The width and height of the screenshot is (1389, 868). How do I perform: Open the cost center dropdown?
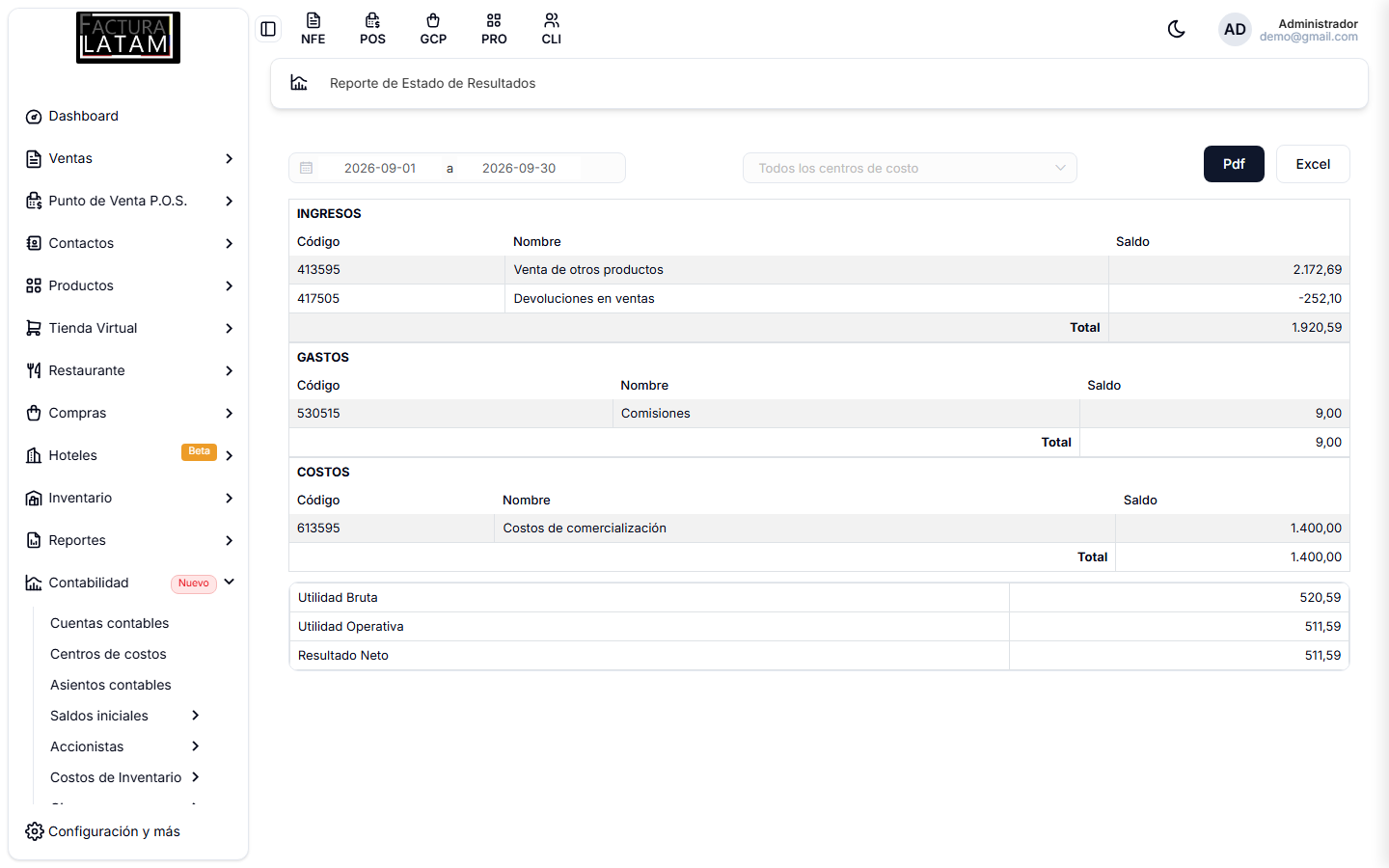tap(910, 168)
